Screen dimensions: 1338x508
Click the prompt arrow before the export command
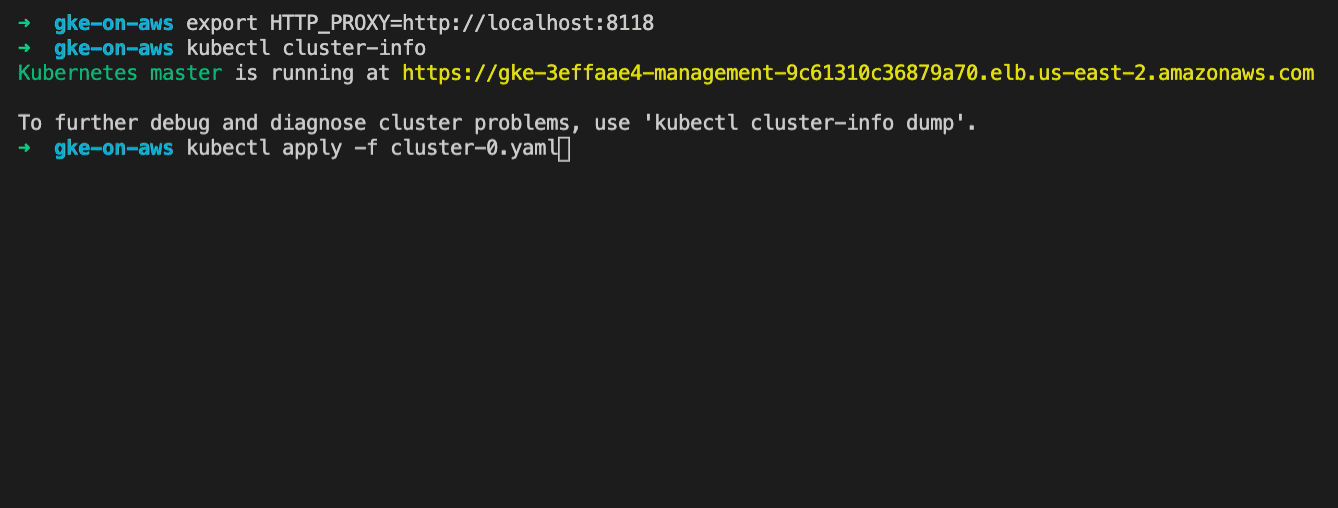[x=25, y=22]
